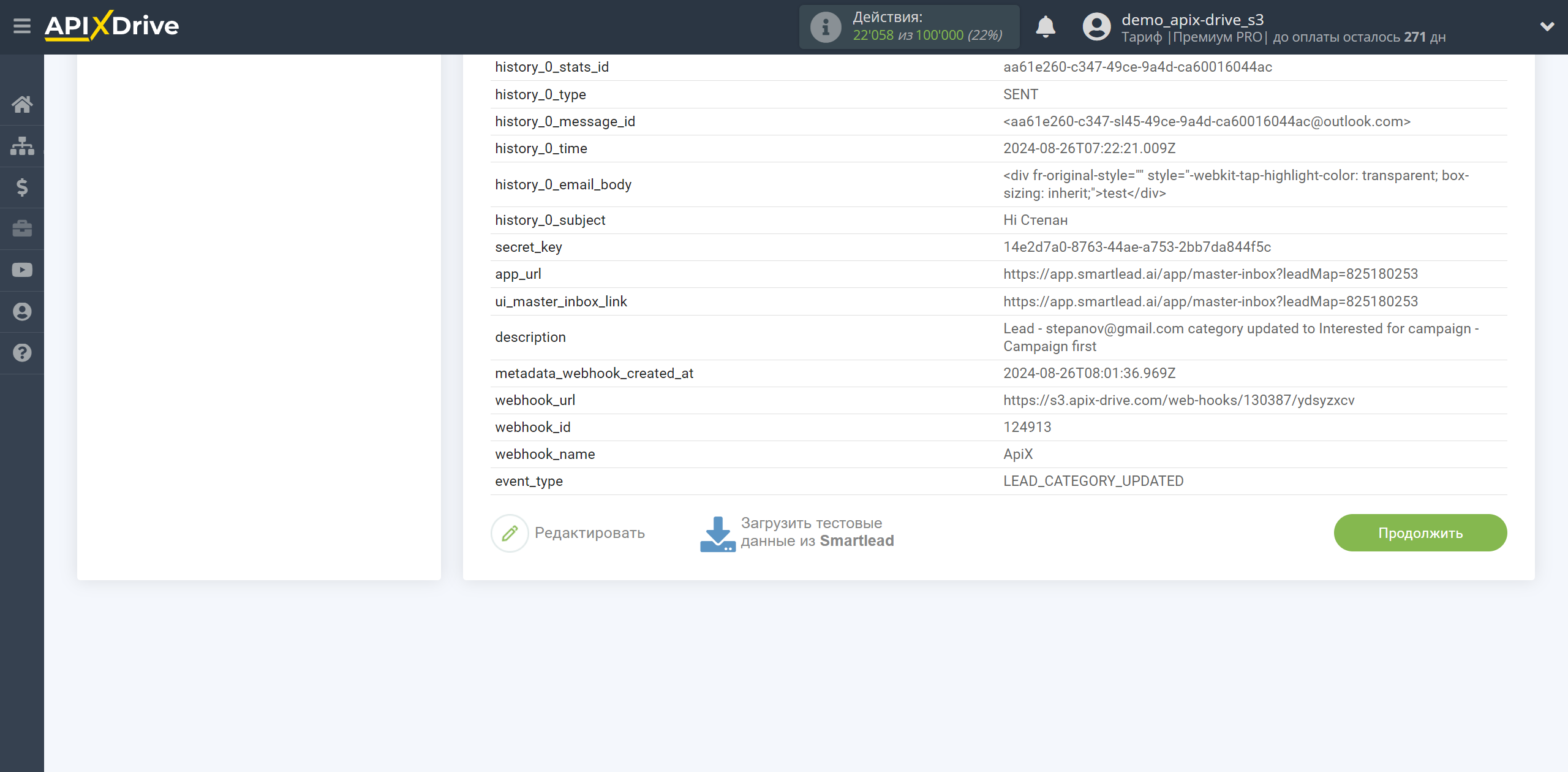Select webhook_name value ApiX

1018,455
